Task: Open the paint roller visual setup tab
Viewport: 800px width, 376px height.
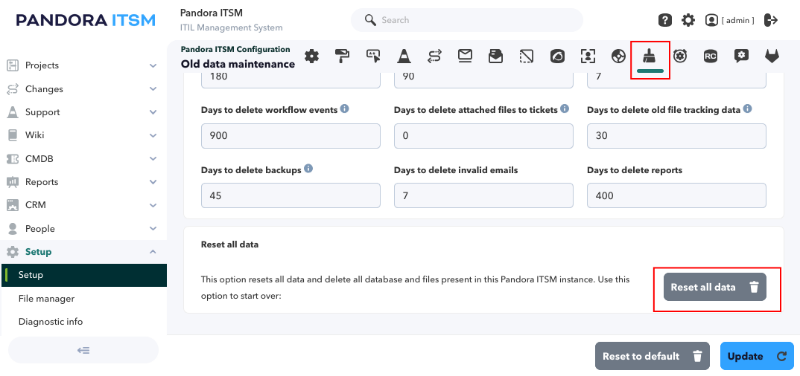Action: pos(342,56)
